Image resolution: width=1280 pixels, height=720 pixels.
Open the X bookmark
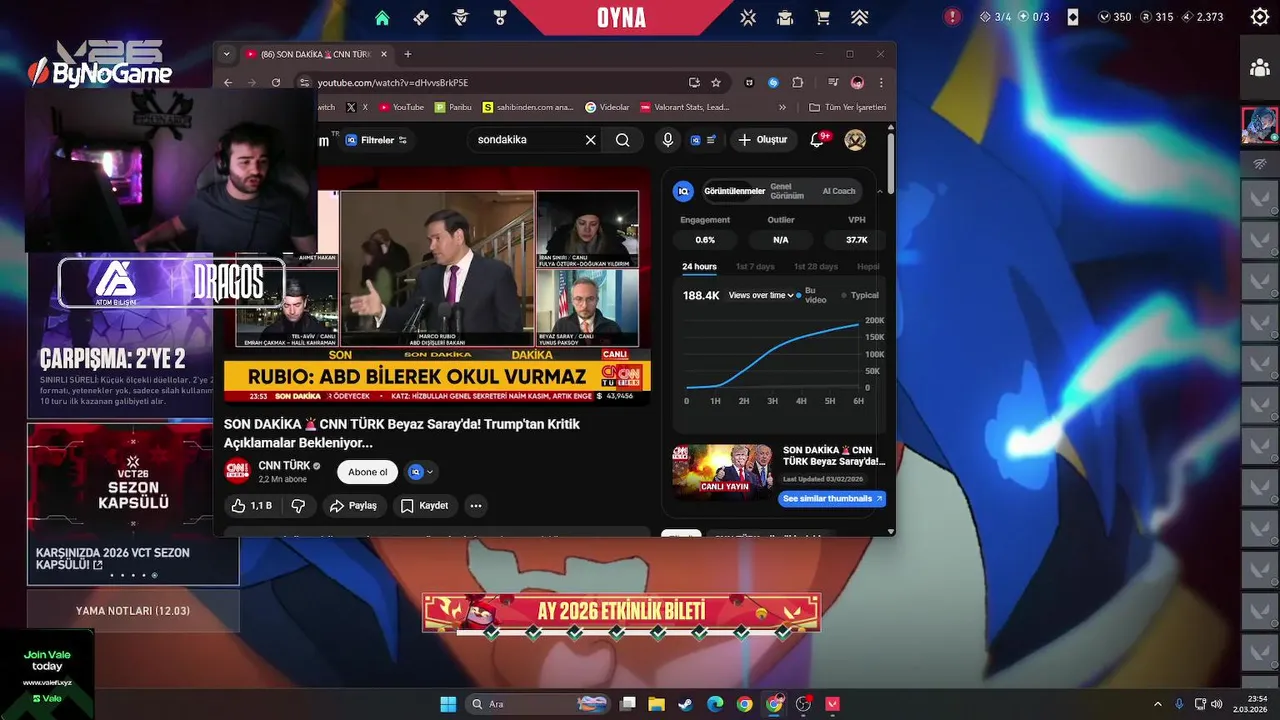(357, 107)
